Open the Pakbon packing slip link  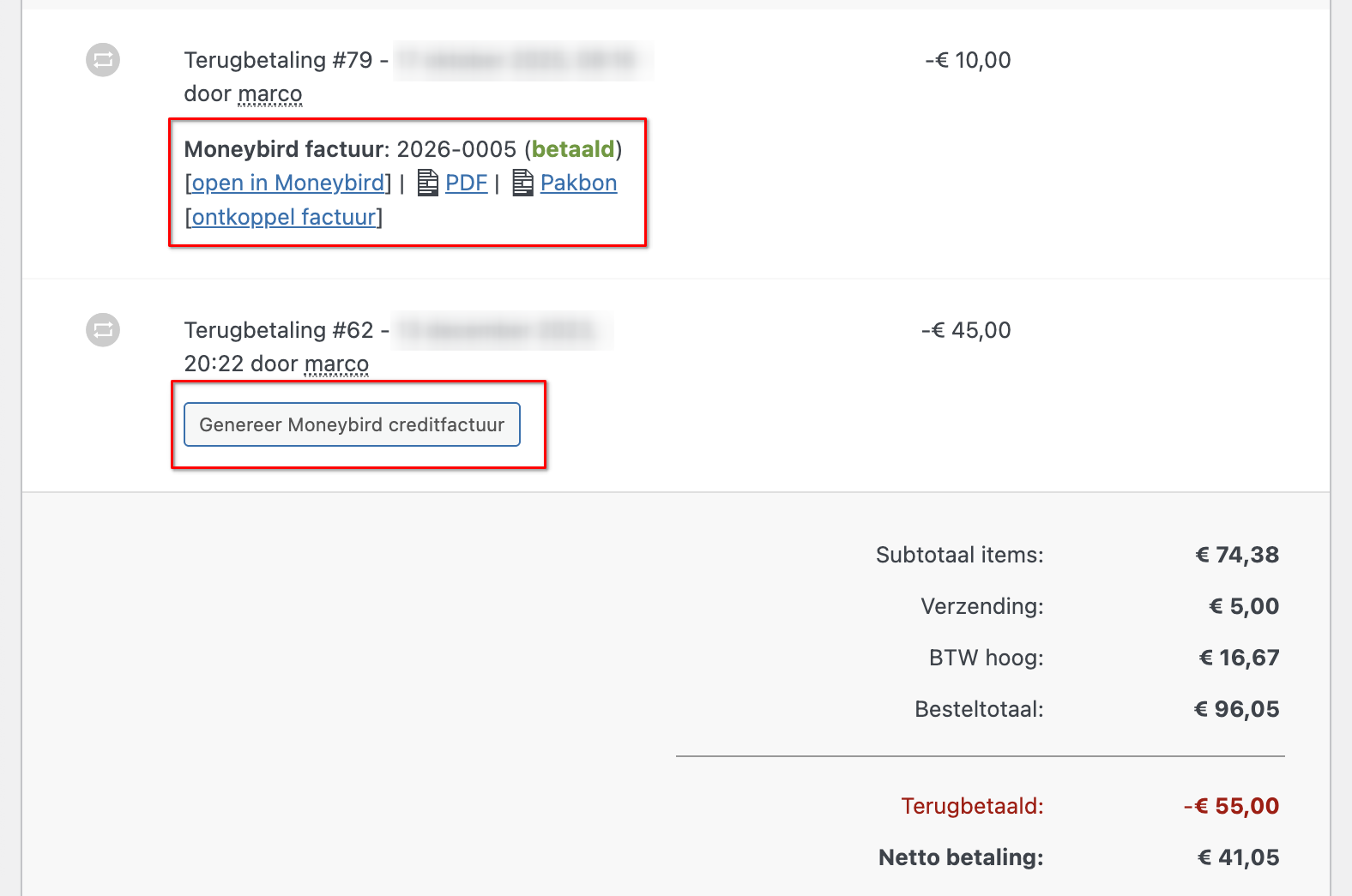(x=578, y=183)
